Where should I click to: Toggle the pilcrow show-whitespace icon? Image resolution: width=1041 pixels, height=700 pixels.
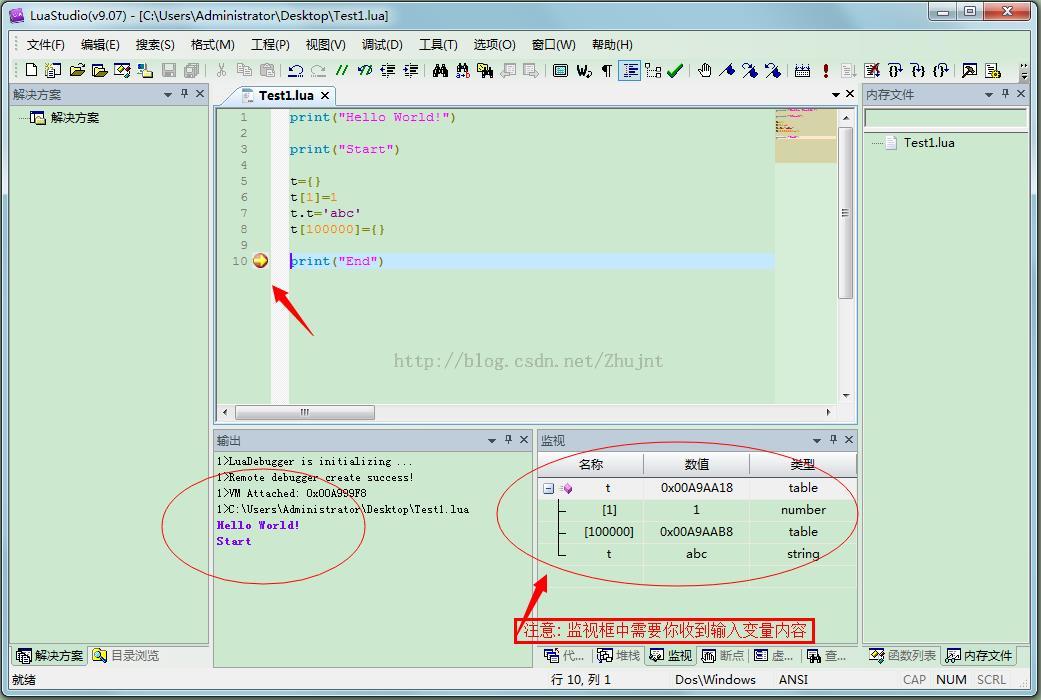click(606, 70)
